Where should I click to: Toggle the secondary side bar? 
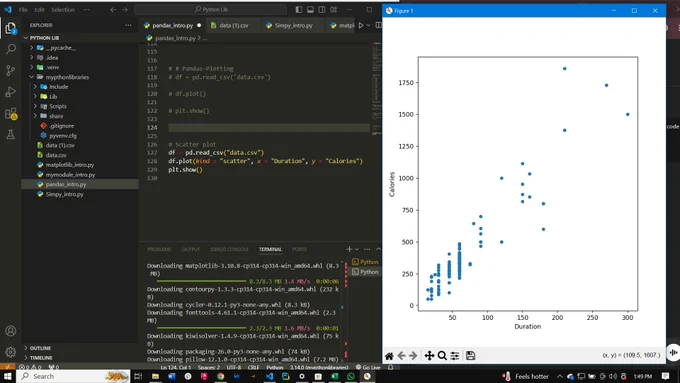tap(322, 10)
